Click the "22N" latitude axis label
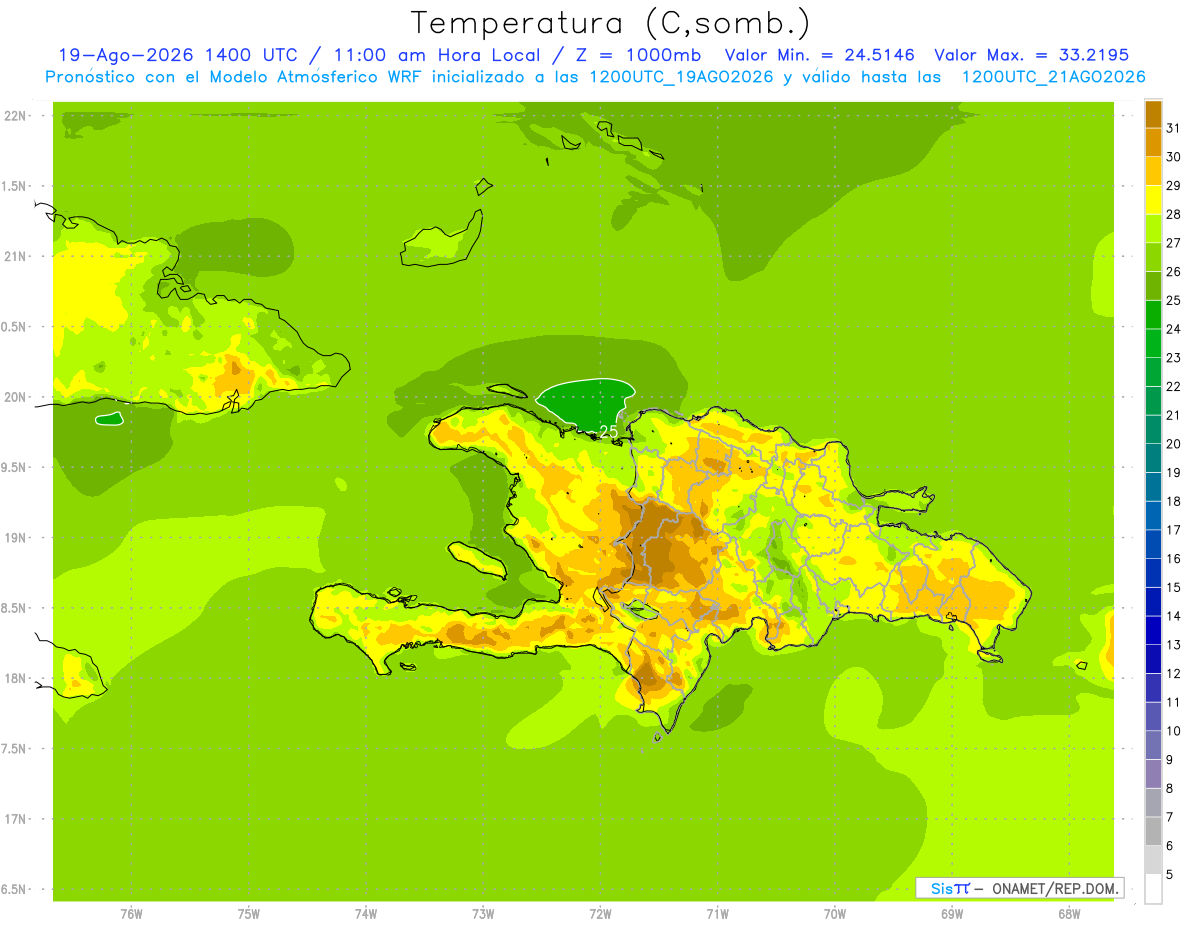Viewport: 1200px width, 927px height. 16,116
